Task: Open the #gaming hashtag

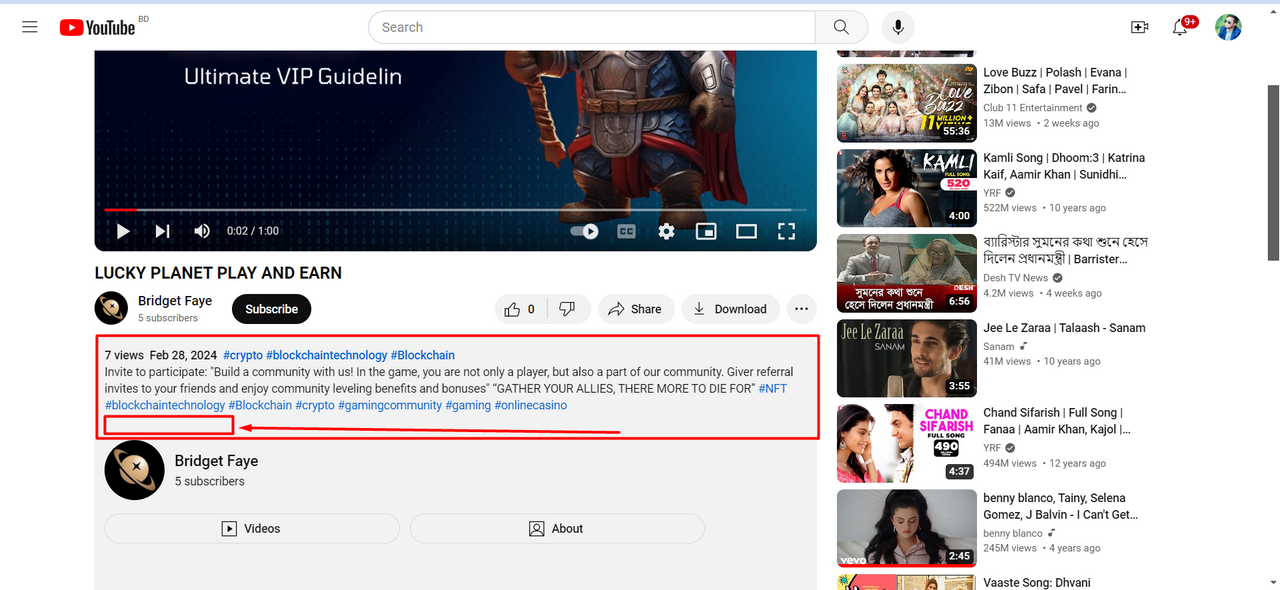Action: (468, 405)
